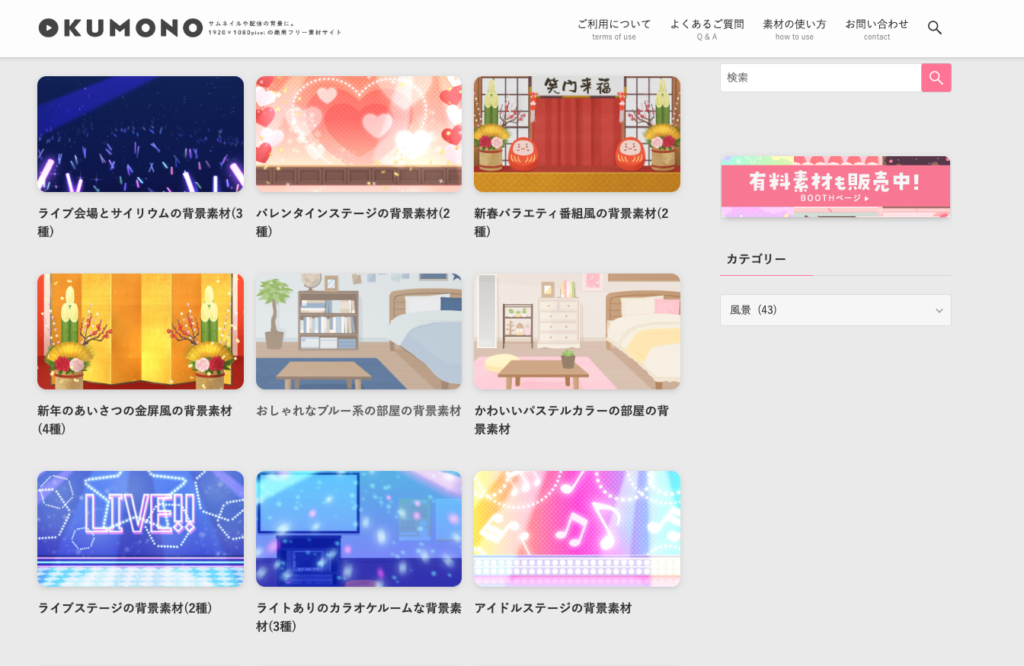Click title ライトありのカラオケルームな背景素材(3種)
Image resolution: width=1024 pixels, height=666 pixels.
tap(359, 617)
